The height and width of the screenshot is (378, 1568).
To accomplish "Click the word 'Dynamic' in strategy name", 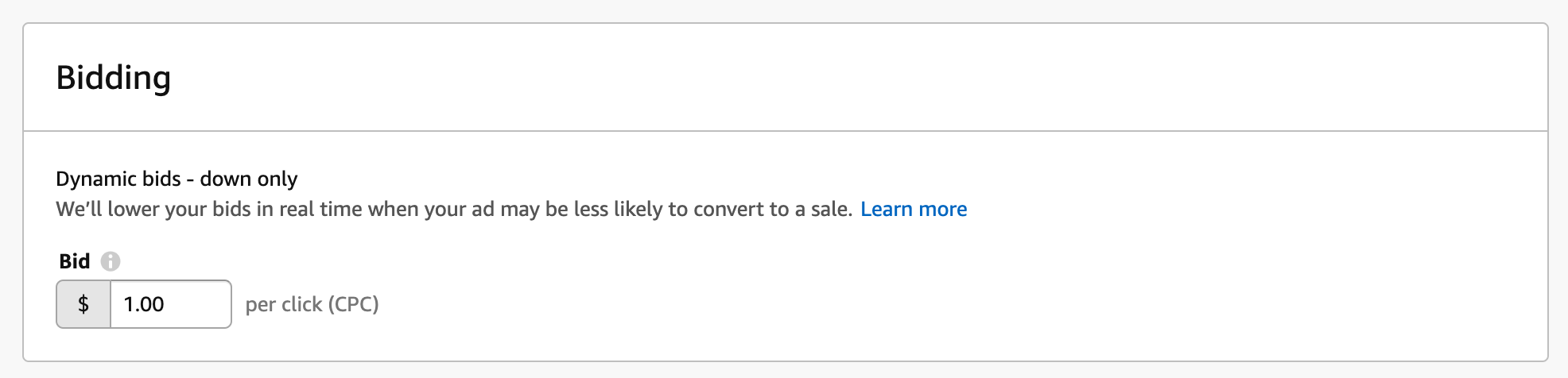I will [87, 179].
